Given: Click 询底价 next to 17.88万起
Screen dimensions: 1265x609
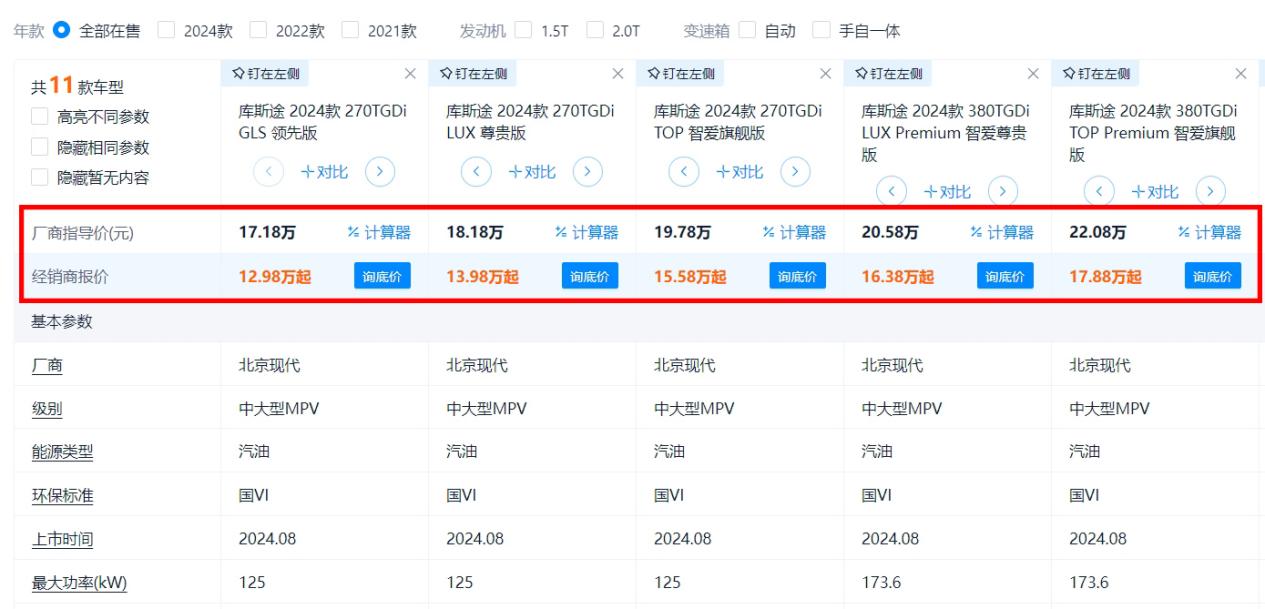Looking at the screenshot, I should [x=1214, y=276].
